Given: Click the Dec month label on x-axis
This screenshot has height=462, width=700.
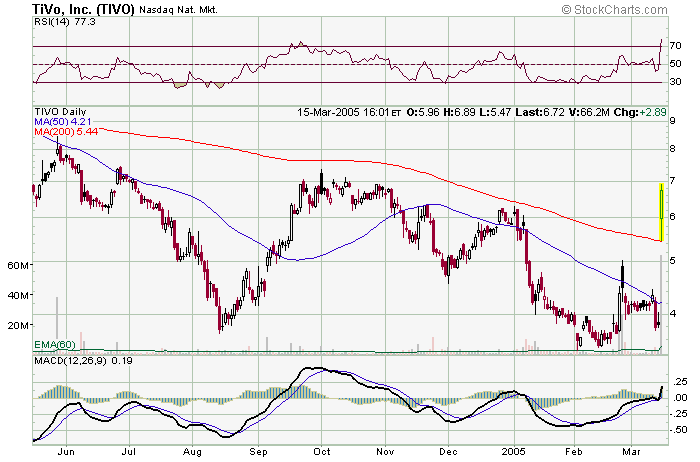Looking at the screenshot, I should [x=448, y=452].
